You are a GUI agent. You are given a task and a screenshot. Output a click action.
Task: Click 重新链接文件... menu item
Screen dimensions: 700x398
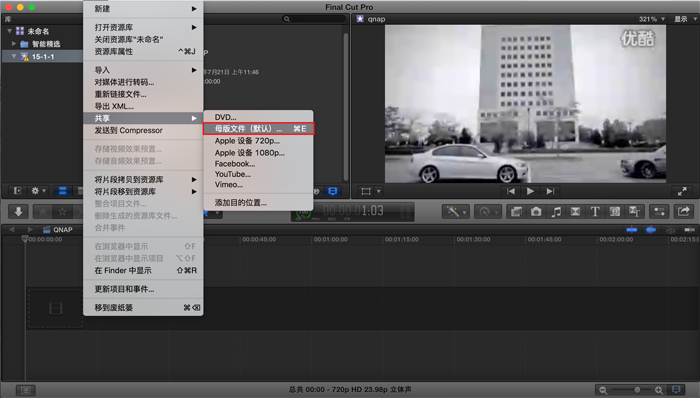coord(143,94)
